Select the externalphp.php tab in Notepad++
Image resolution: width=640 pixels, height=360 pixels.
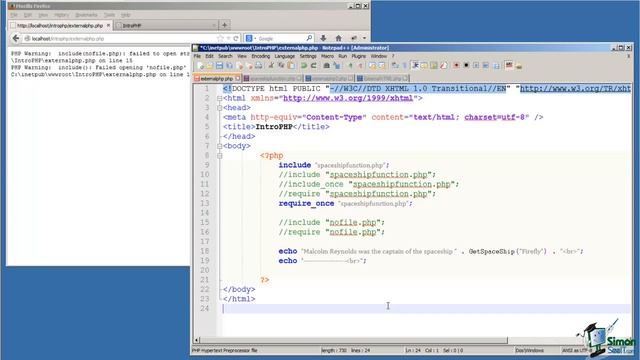tap(216, 78)
